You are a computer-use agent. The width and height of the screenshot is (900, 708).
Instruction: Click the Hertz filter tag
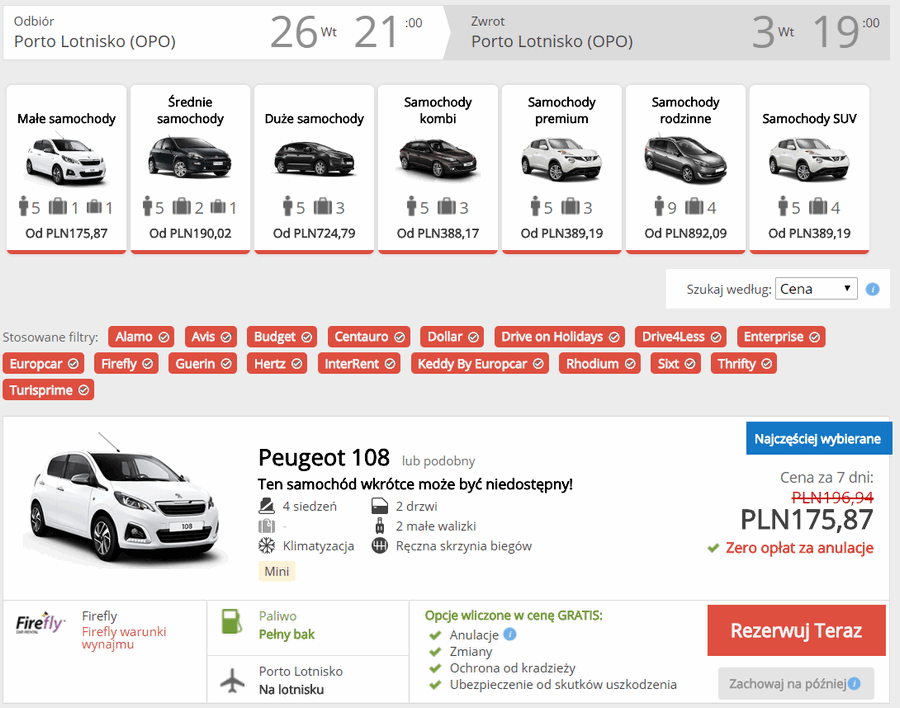coord(277,363)
